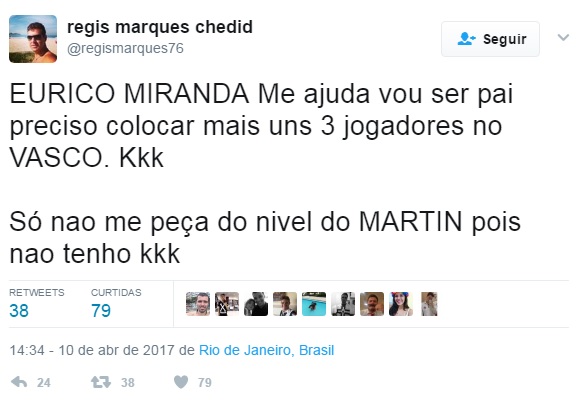Click the reply count 24
The image size is (576, 400).
[x=44, y=383]
